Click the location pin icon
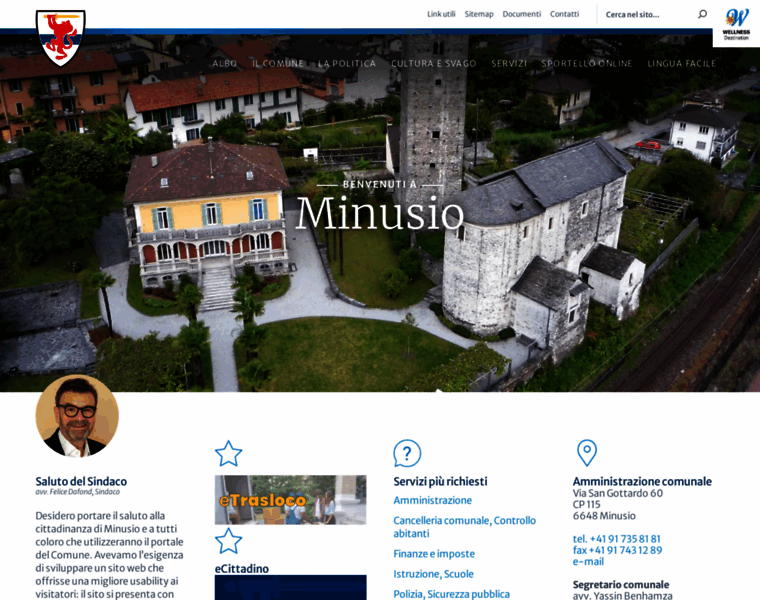 587,453
